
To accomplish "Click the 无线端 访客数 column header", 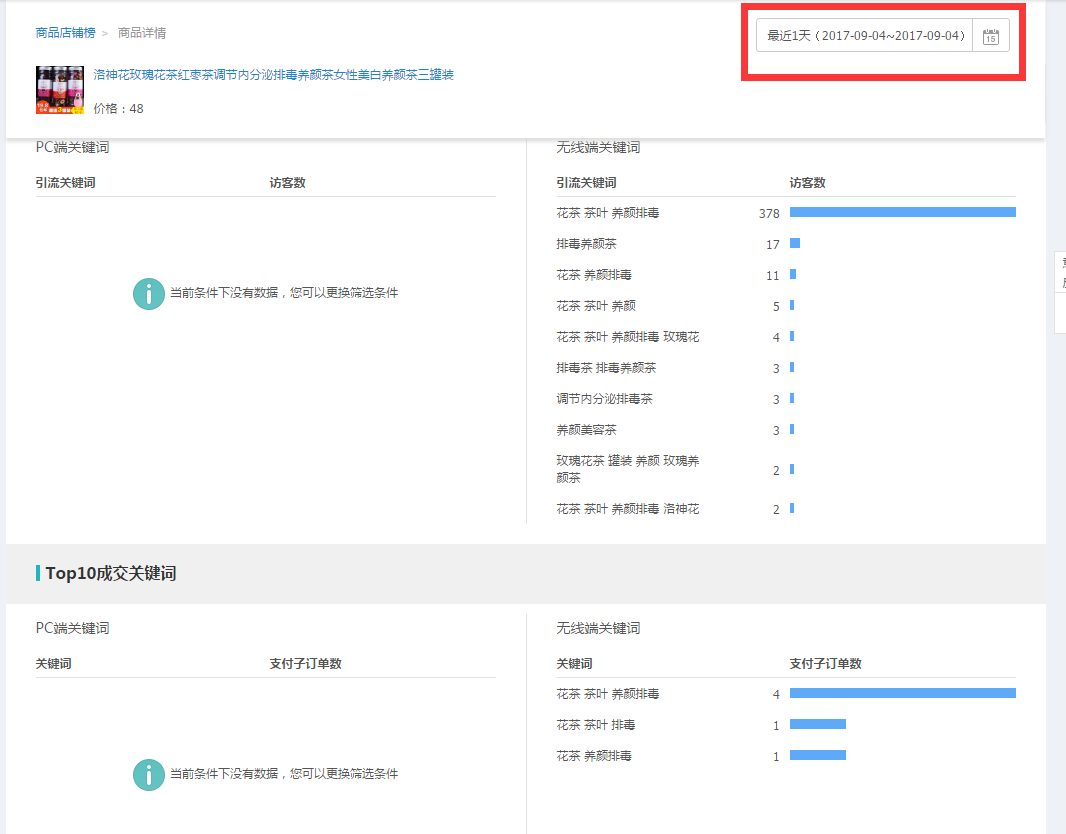I will [807, 183].
